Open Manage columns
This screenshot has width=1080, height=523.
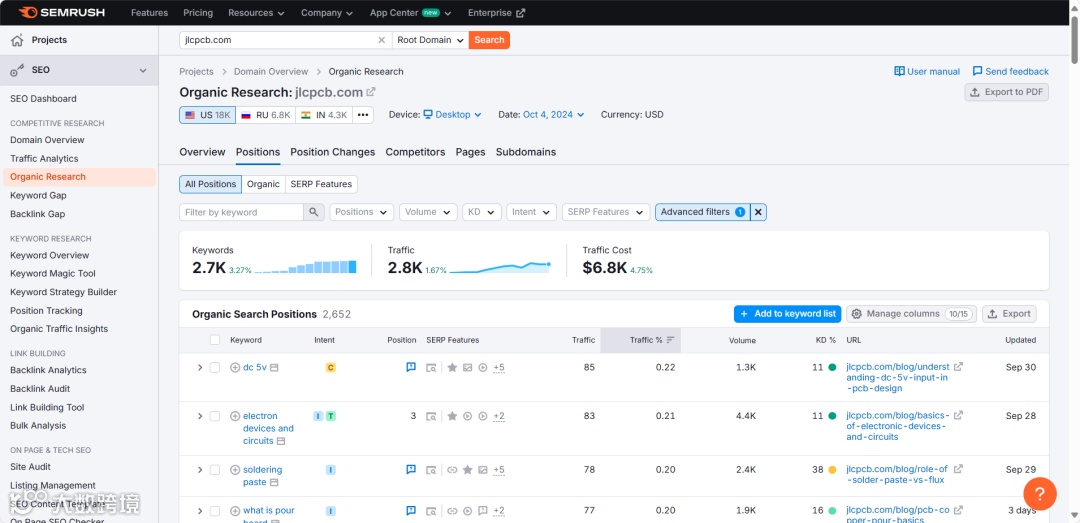911,314
